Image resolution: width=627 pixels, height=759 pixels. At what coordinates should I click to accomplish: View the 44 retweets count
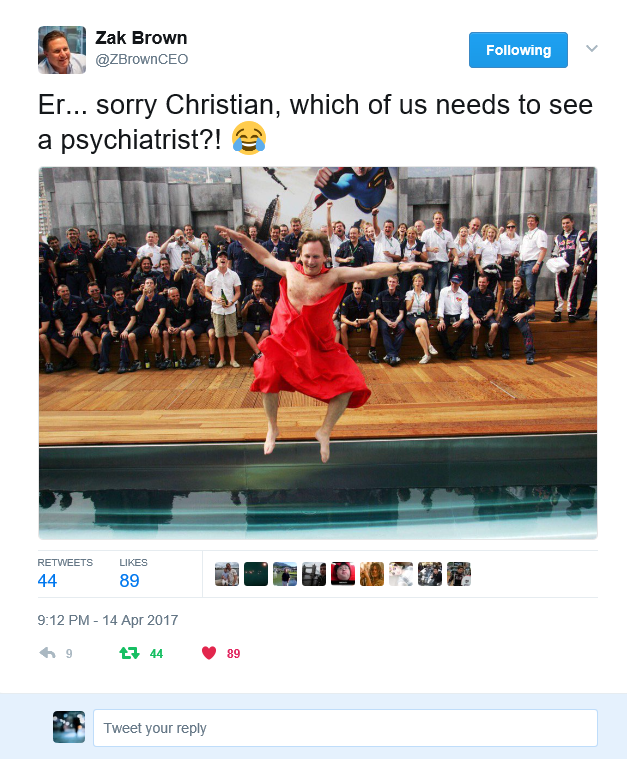(x=47, y=580)
